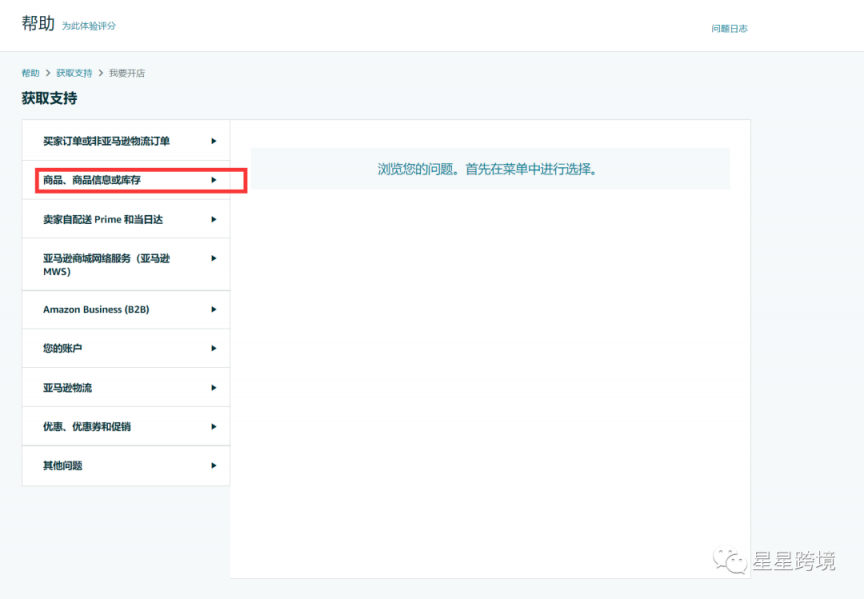
Task: Click the 获取支持 heading
Action: [x=49, y=99]
